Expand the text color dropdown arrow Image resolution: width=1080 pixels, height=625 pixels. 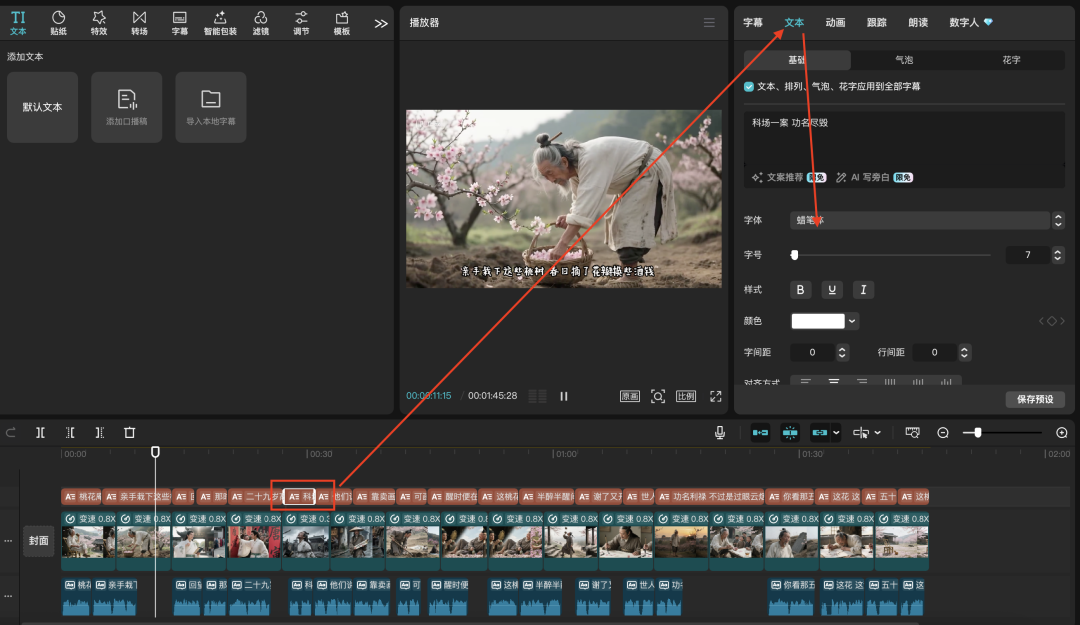[853, 321]
